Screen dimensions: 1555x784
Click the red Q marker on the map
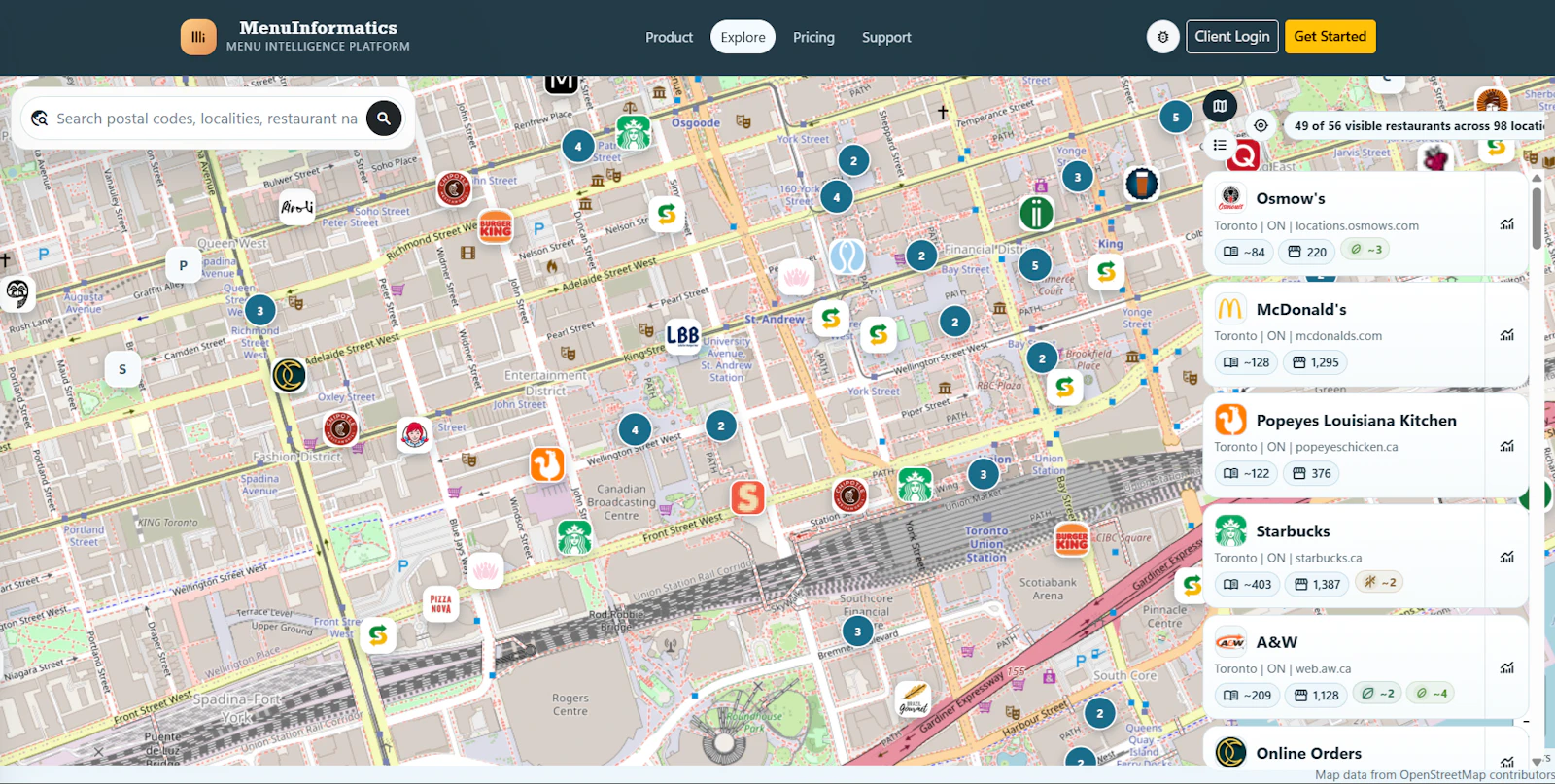coord(1243,153)
